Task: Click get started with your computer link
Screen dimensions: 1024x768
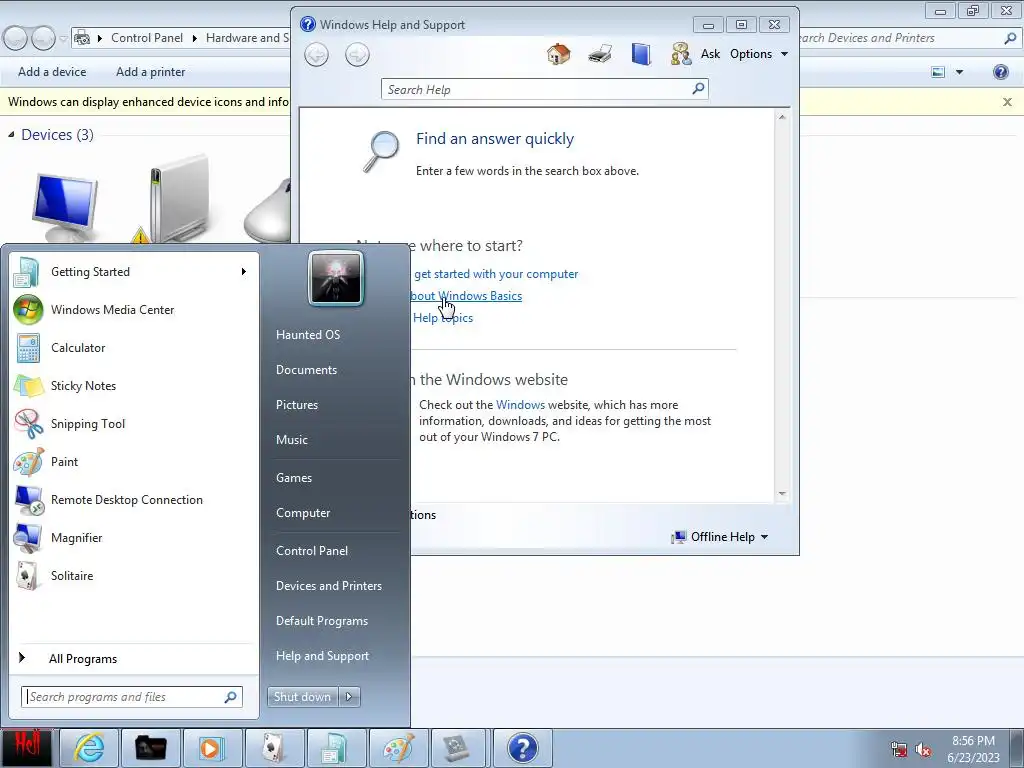Action: [496, 274]
